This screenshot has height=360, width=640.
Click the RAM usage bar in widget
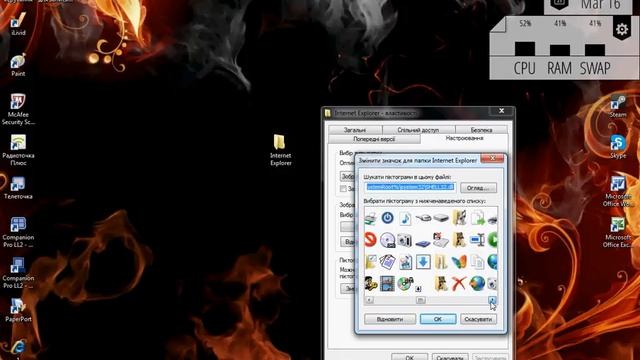coord(560,50)
